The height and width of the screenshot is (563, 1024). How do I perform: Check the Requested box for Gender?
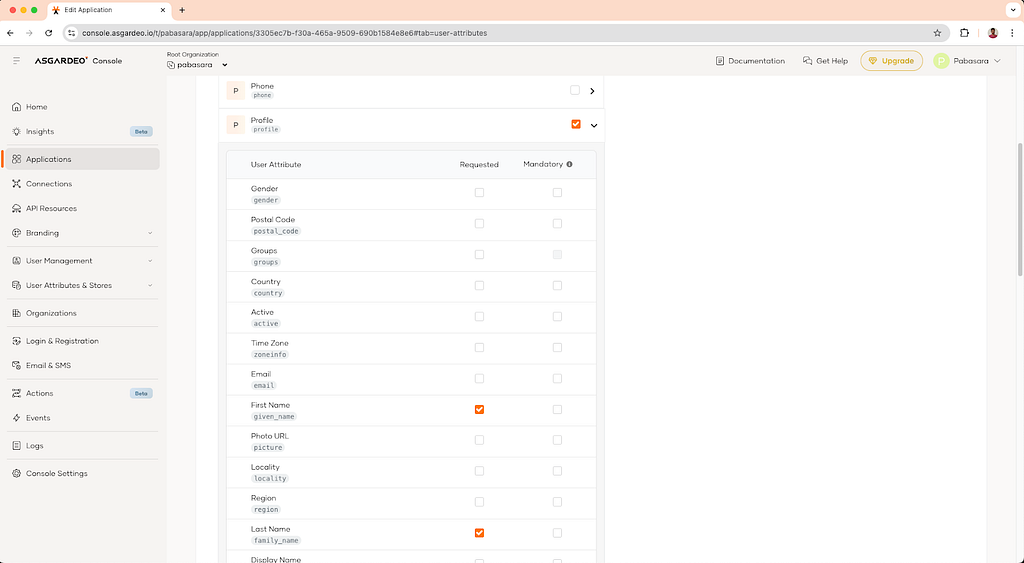tap(479, 193)
